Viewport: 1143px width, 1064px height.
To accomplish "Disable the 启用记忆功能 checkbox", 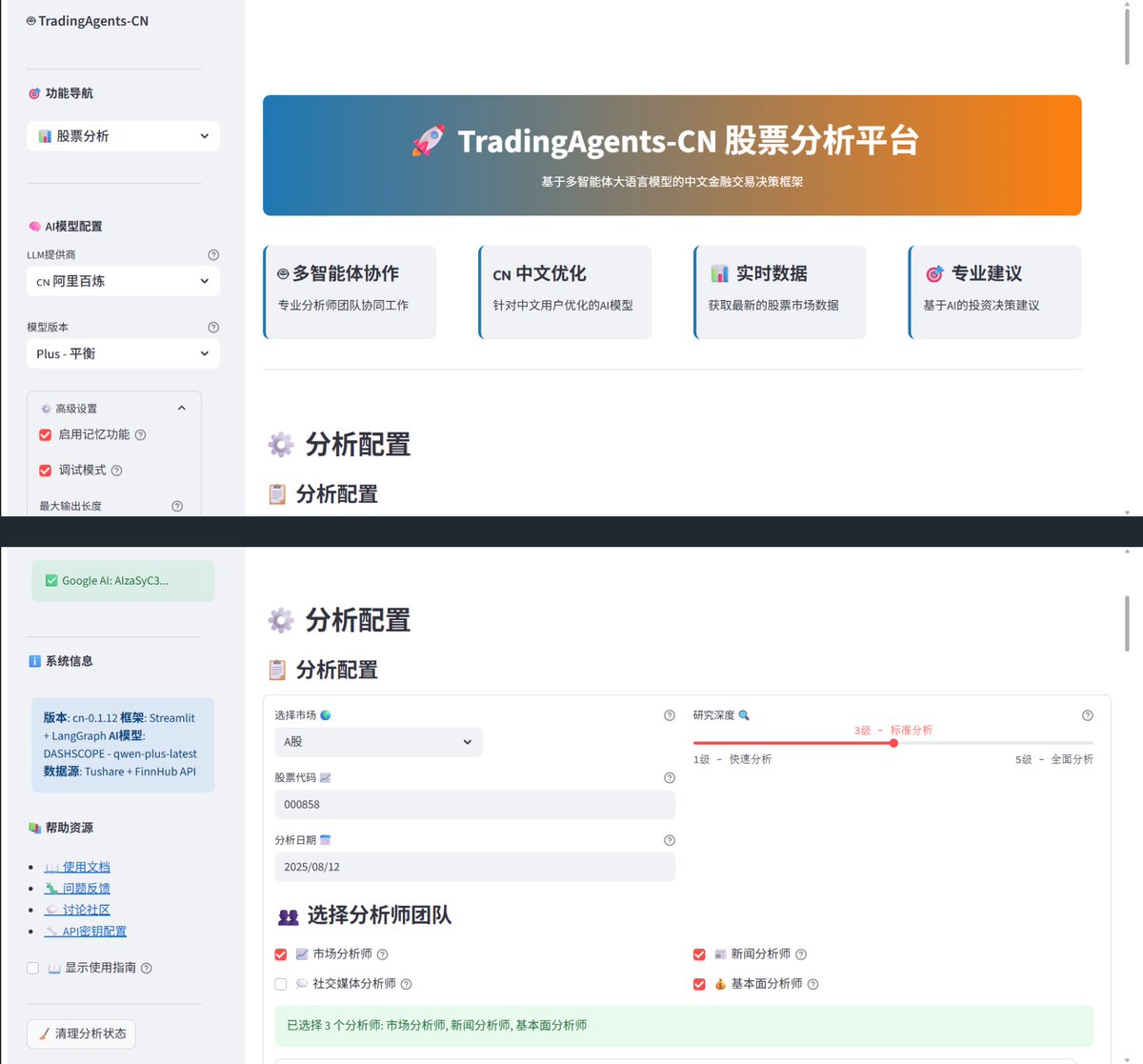I will coord(45,434).
